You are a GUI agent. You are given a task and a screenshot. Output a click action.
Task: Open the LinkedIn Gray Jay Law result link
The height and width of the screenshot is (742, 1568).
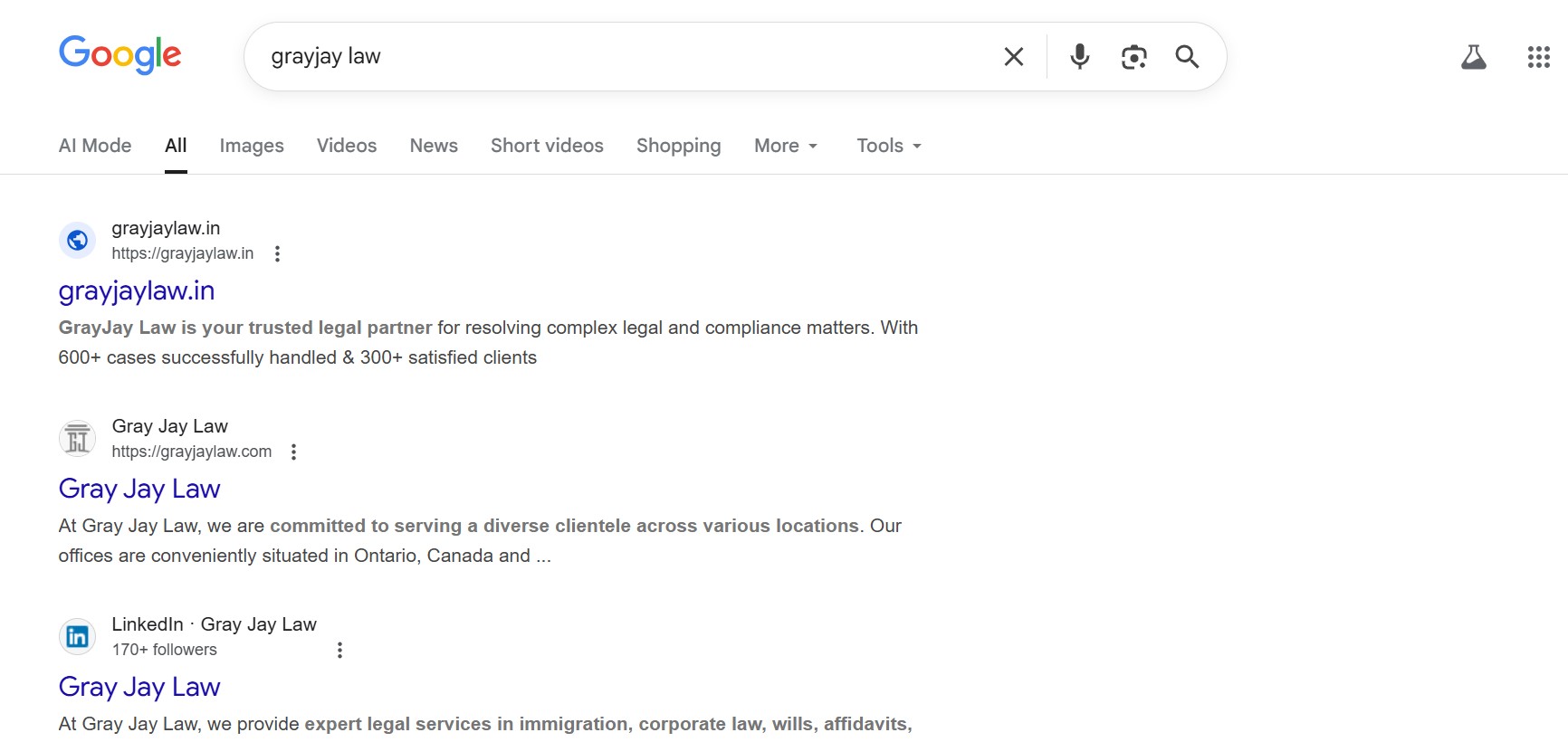139,688
